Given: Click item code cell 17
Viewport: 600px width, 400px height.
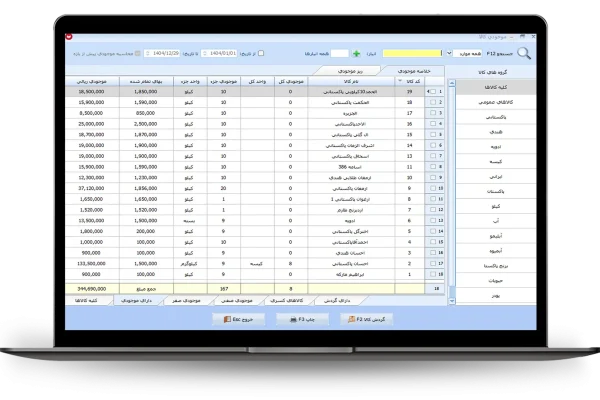Looking at the screenshot, I should tap(409, 113).
